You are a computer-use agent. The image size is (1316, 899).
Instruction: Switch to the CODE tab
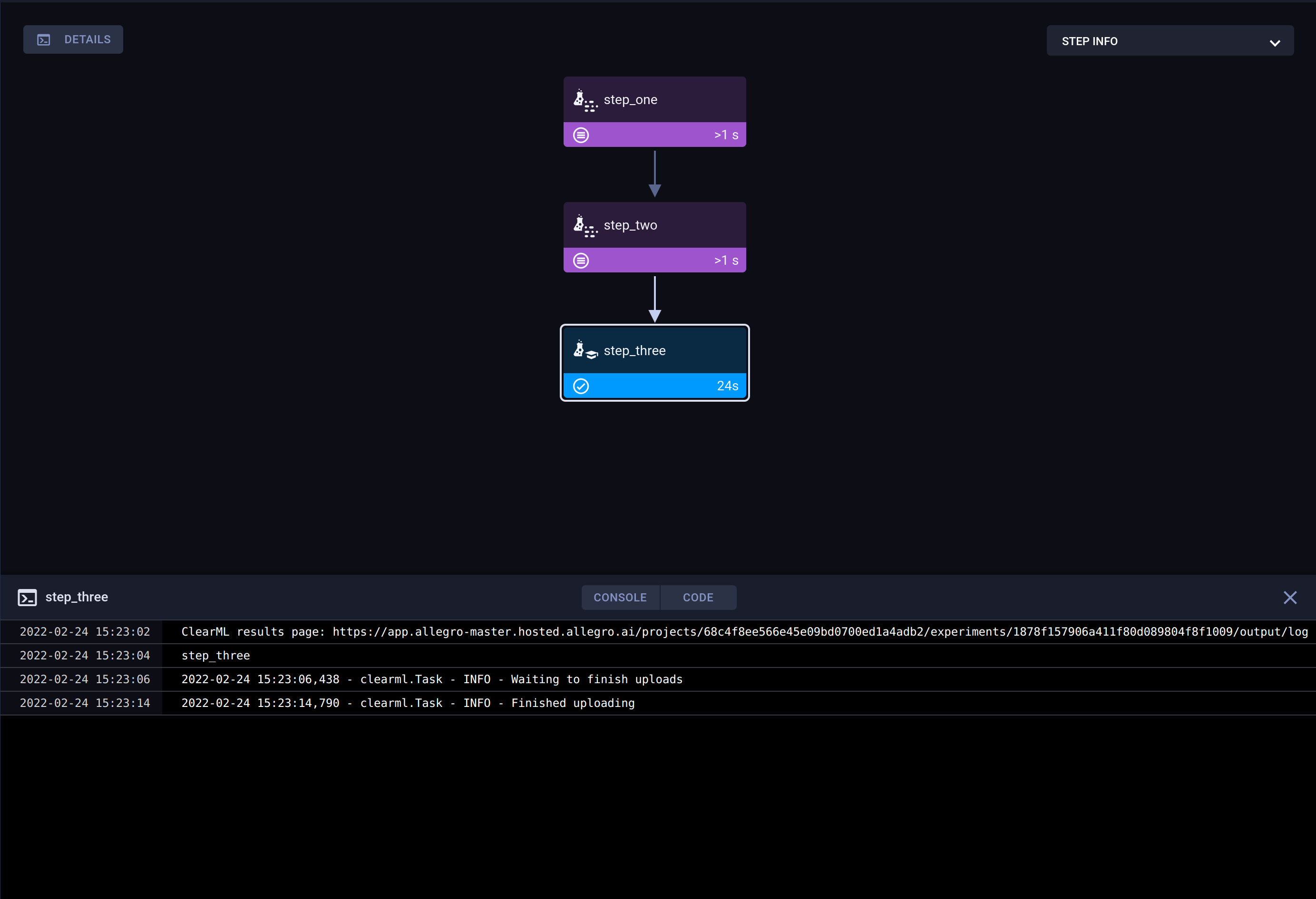click(x=698, y=597)
